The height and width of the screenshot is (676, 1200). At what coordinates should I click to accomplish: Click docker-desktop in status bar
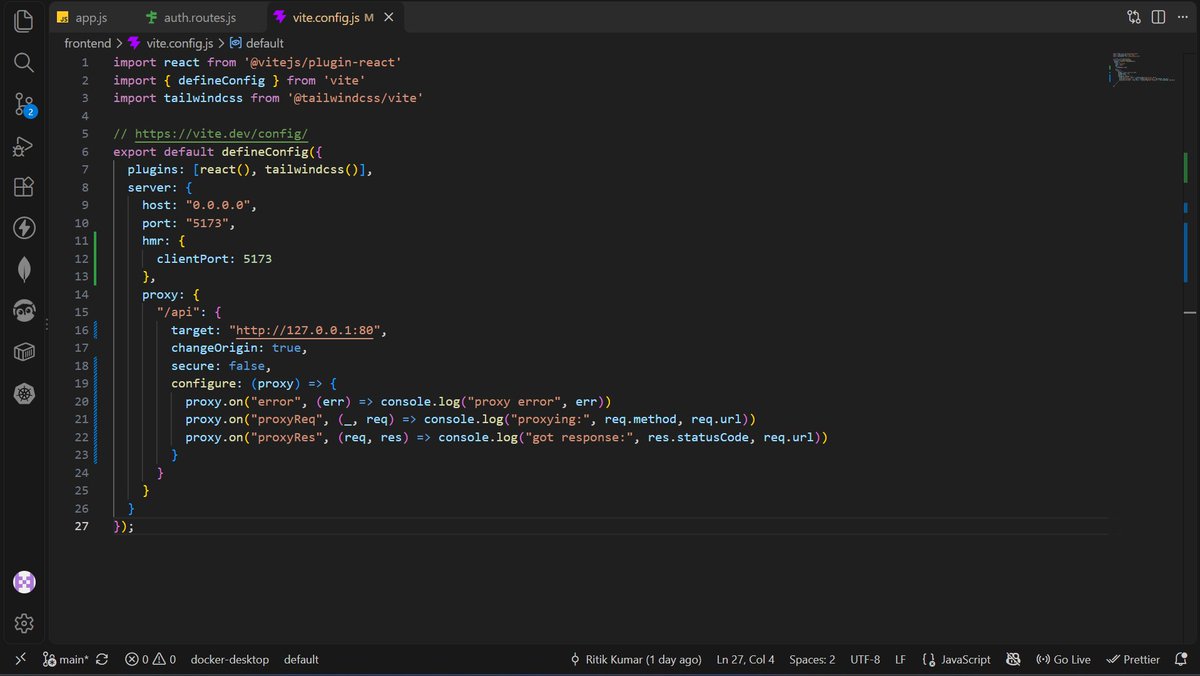[x=230, y=659]
